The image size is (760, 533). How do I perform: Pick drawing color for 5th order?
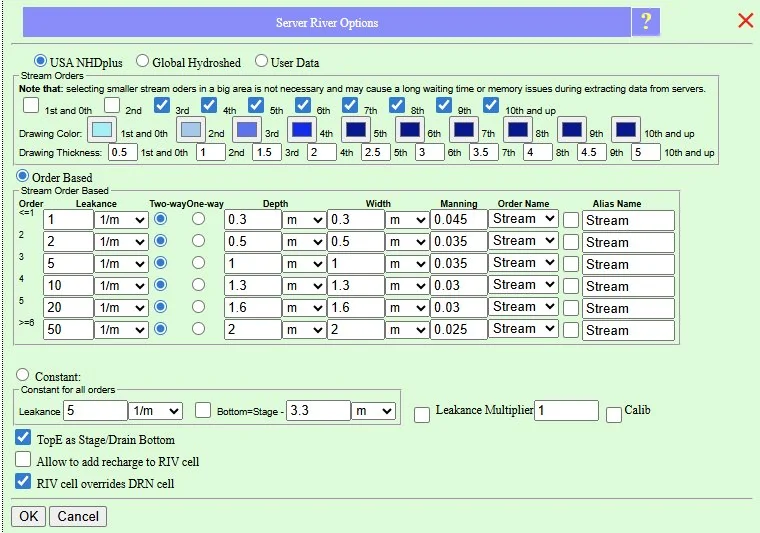[x=356, y=130]
